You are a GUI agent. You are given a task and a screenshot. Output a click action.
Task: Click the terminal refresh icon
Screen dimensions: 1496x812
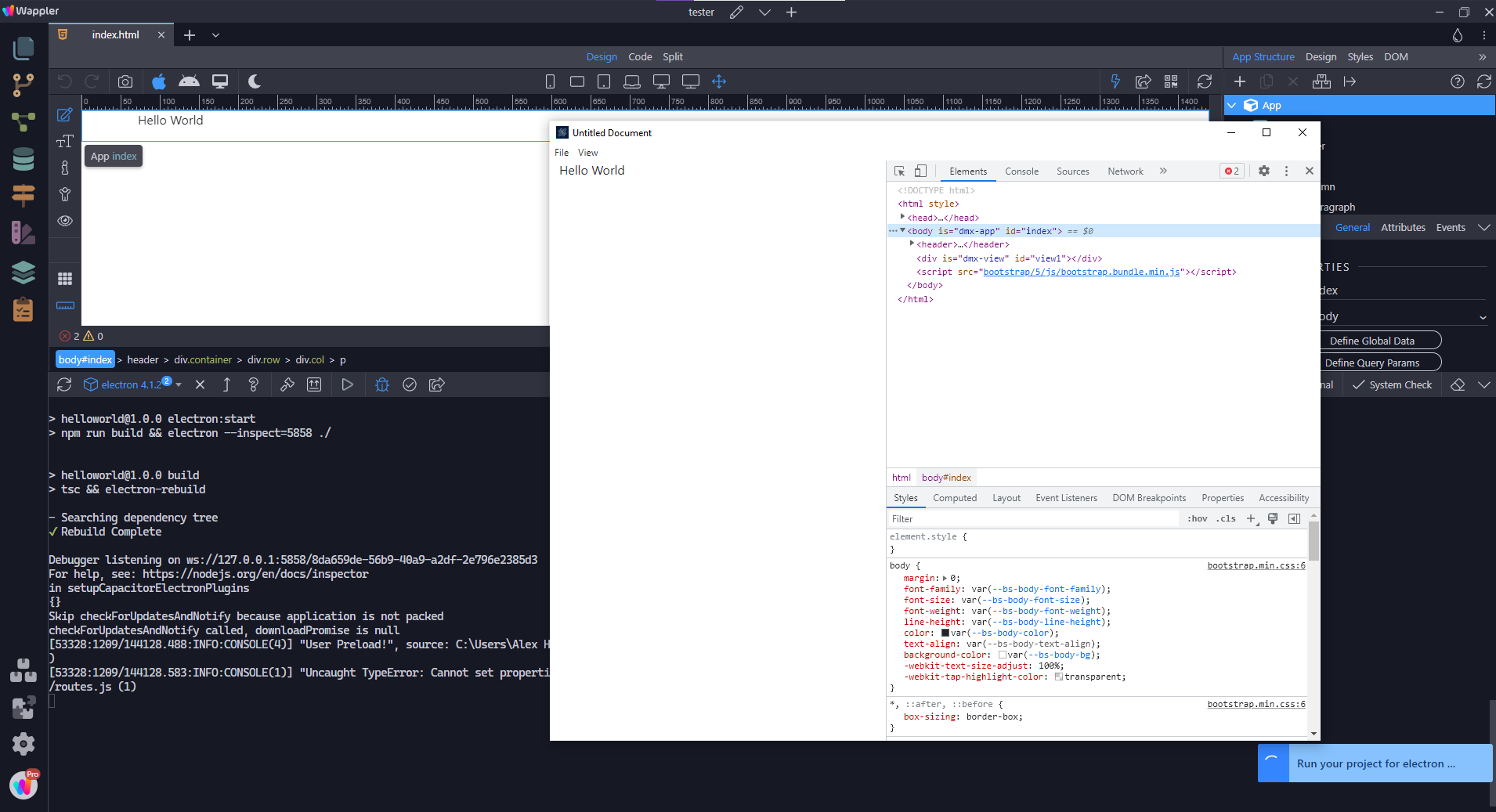64,384
